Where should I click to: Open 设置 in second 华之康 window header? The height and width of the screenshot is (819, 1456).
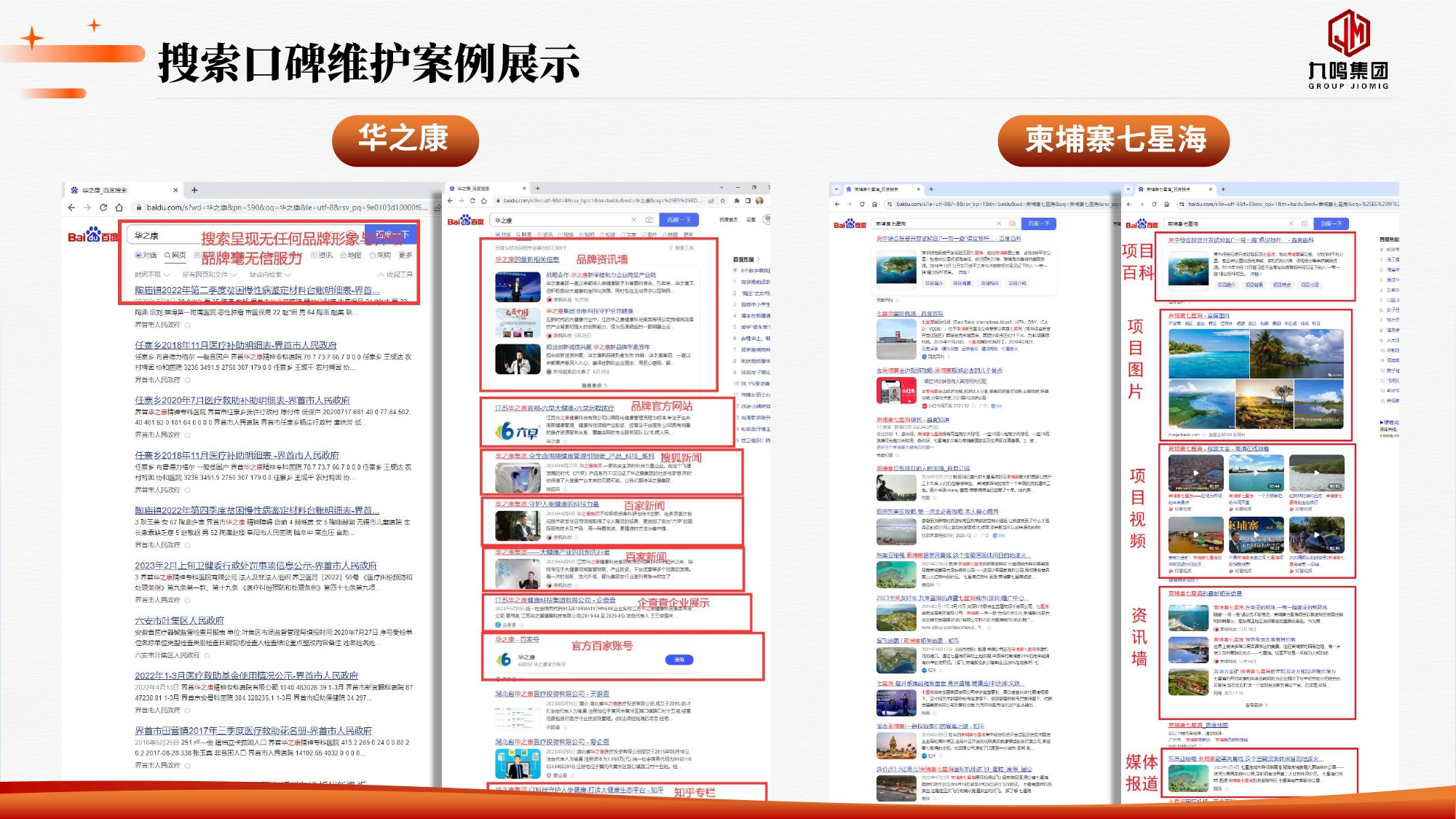pos(751,220)
